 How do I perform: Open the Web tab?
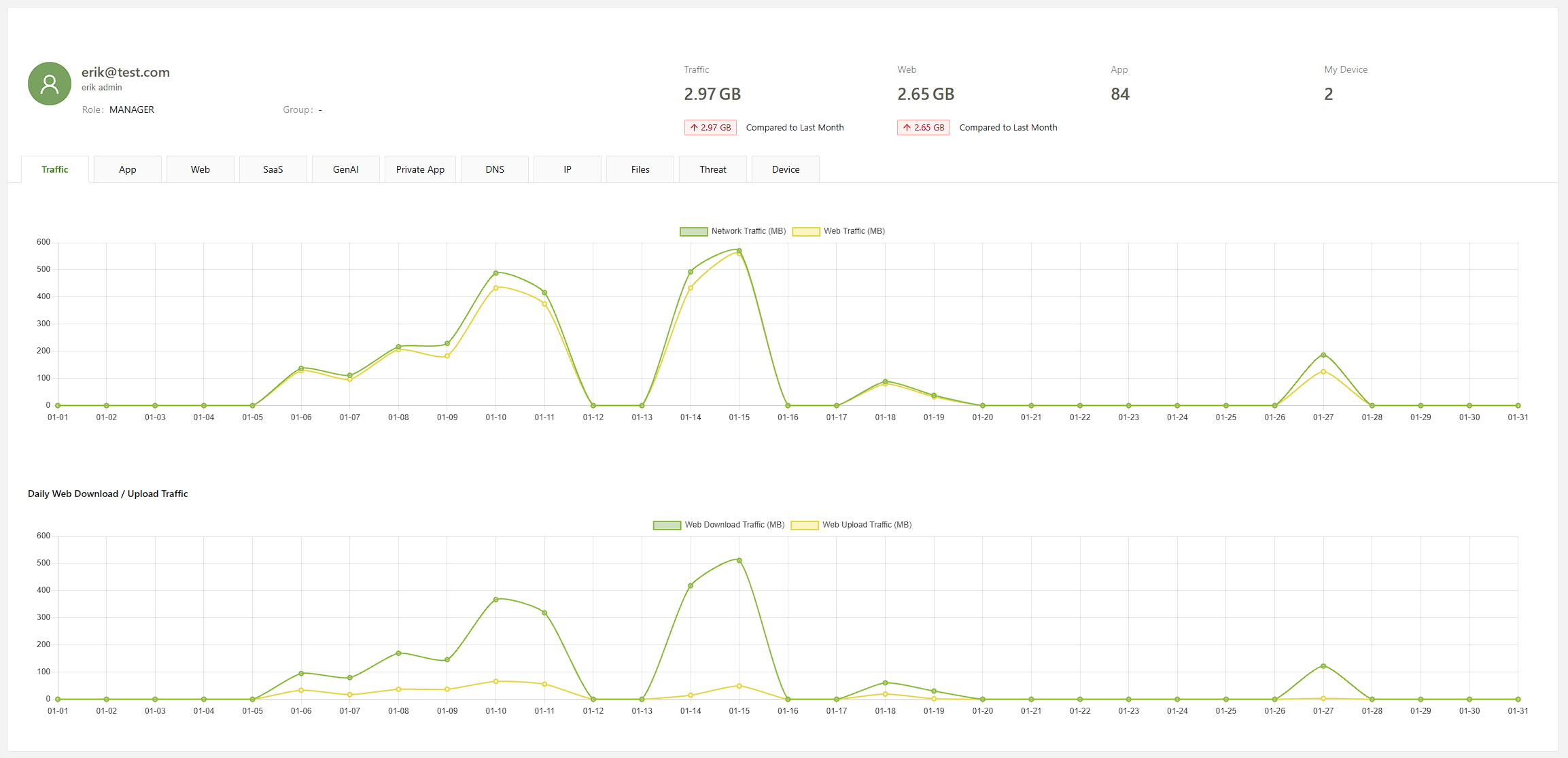point(201,169)
